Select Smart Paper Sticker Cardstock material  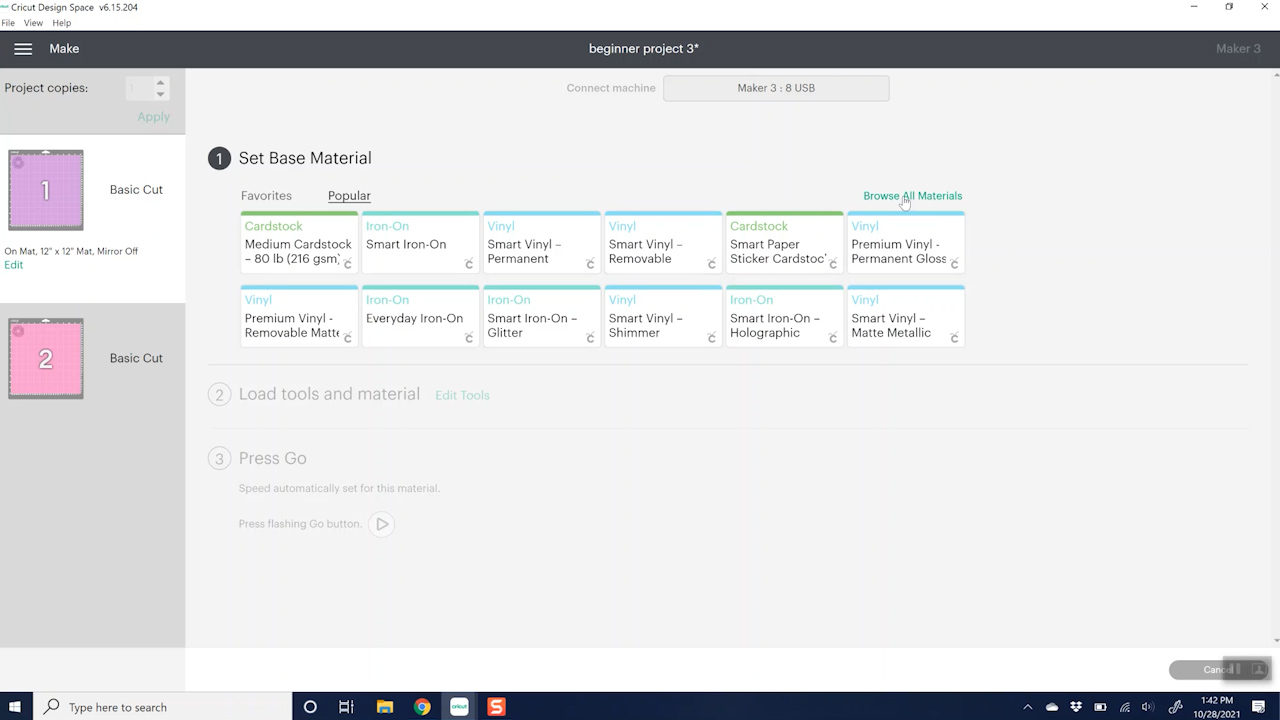(784, 242)
